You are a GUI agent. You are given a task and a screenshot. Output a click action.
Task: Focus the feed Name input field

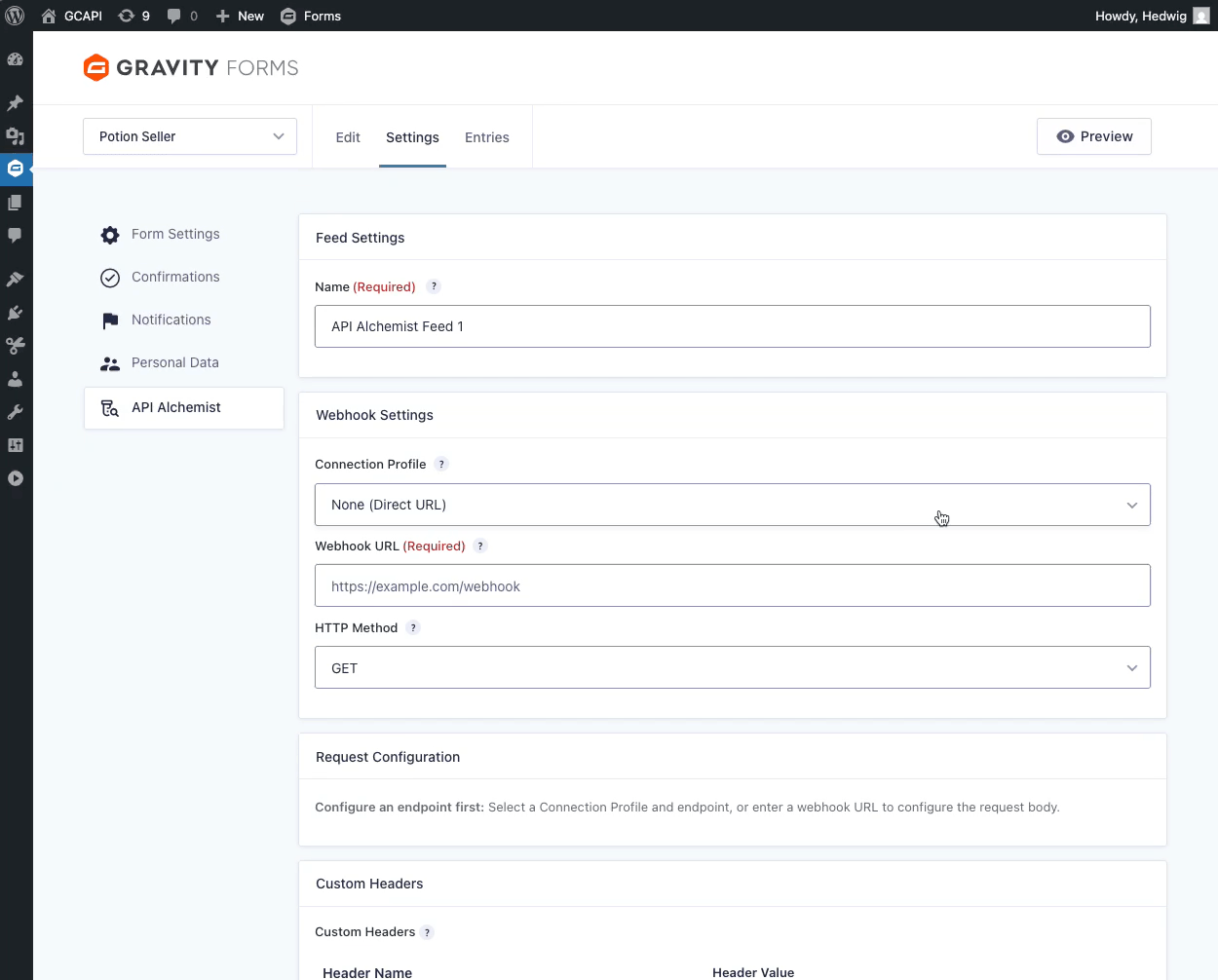[733, 326]
